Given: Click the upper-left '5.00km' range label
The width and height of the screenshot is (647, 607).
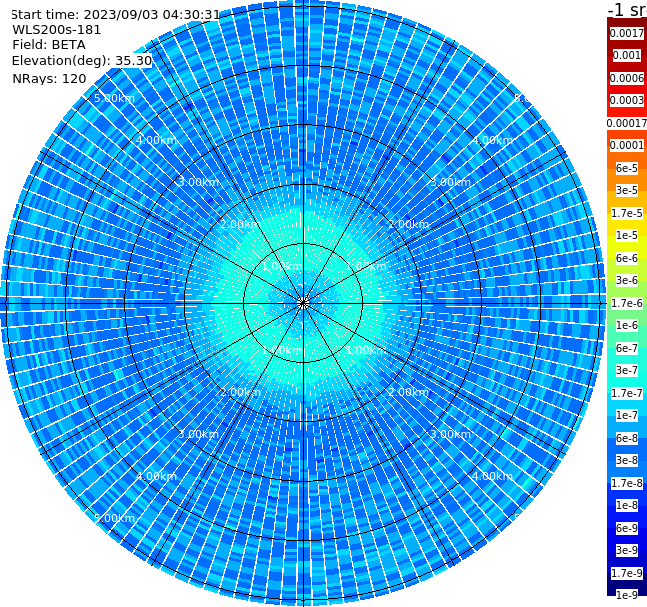Looking at the screenshot, I should click(114, 98).
